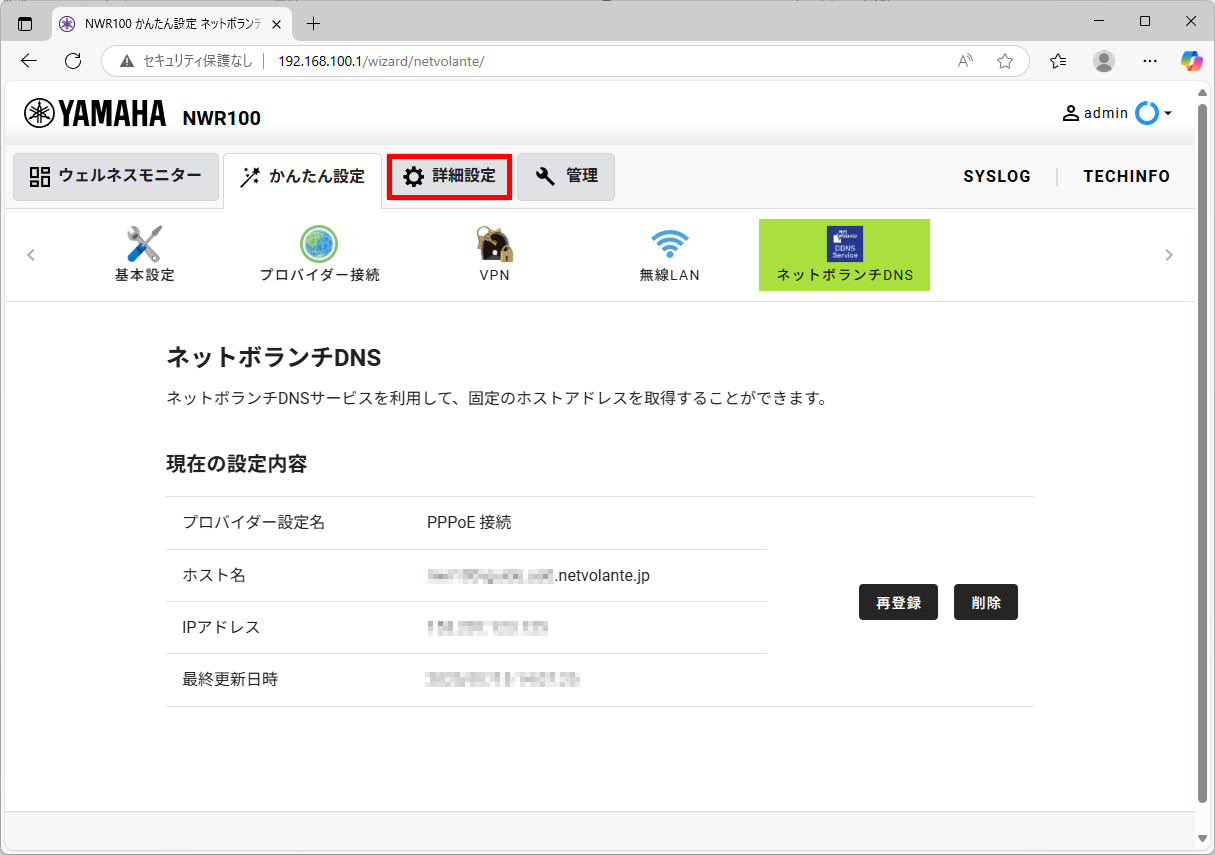Click the 再登録 button

pos(898,603)
